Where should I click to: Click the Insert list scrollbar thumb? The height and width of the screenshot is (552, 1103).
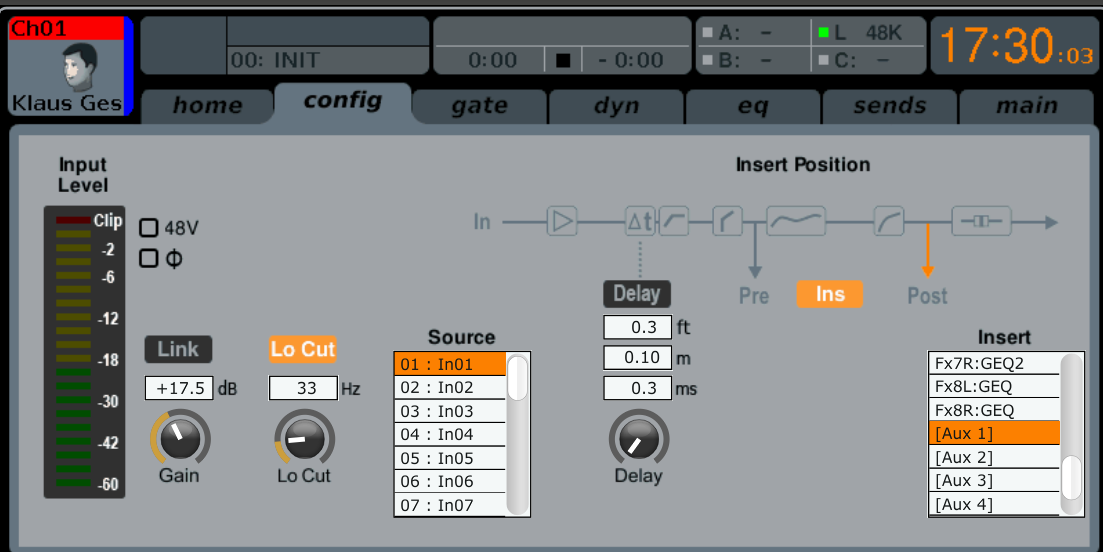coord(1071,477)
